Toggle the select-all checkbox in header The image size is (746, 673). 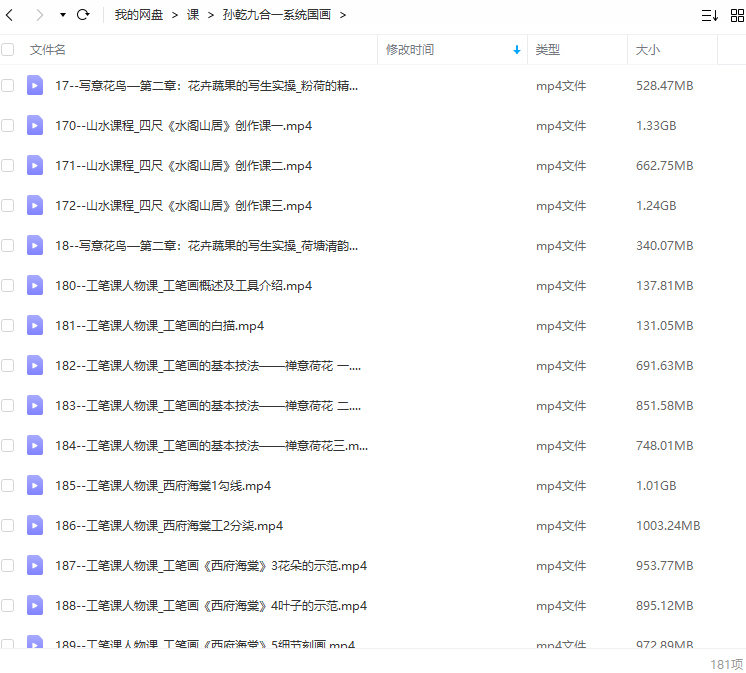coord(8,50)
